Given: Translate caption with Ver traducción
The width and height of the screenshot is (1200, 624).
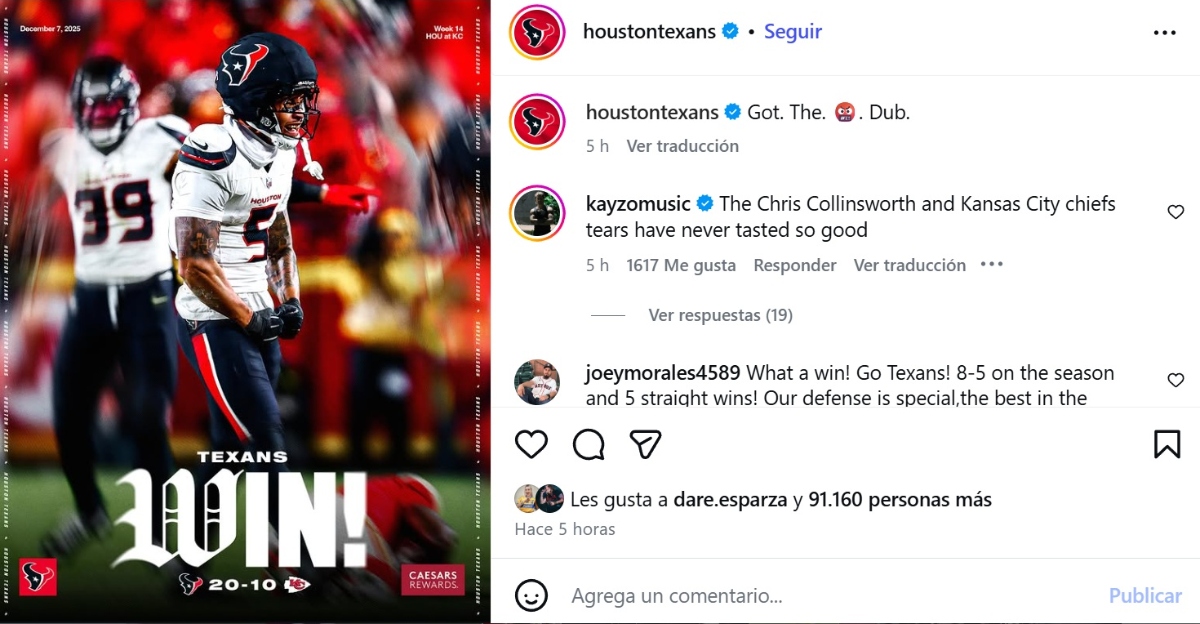Looking at the screenshot, I should 683,146.
